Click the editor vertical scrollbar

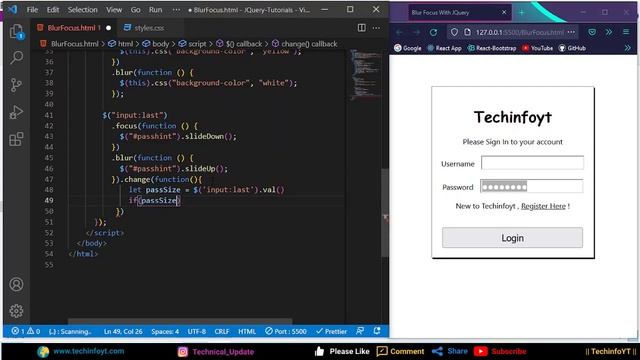pyautogui.click(x=385, y=212)
